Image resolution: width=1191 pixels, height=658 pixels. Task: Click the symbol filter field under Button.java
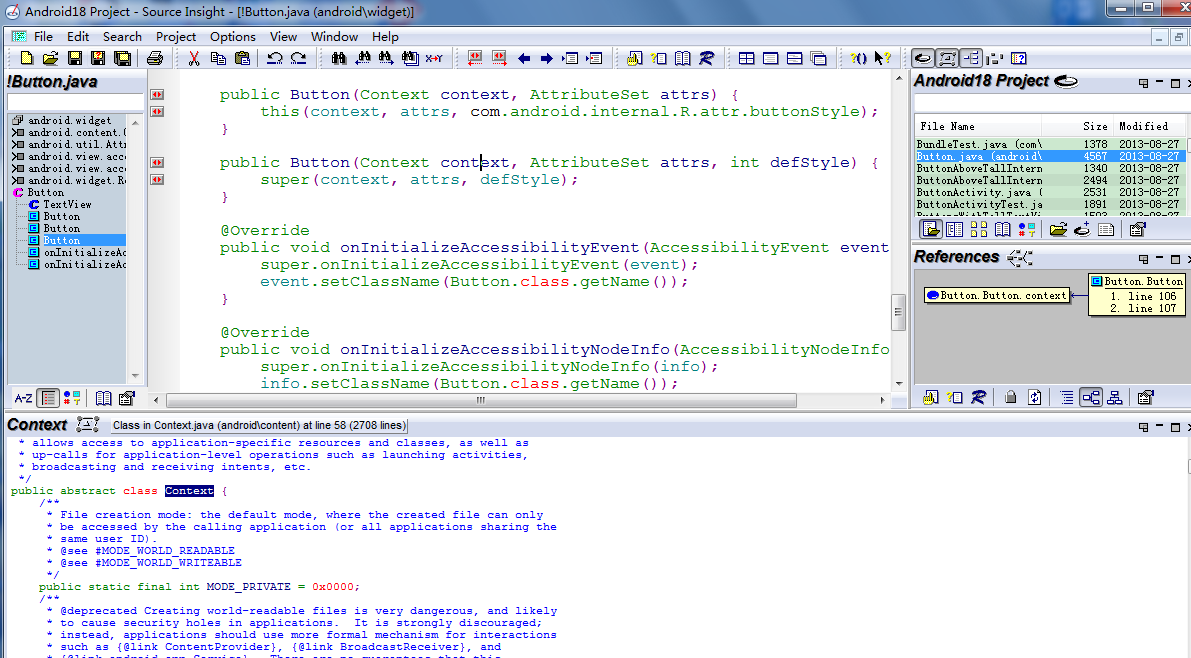[x=75, y=103]
